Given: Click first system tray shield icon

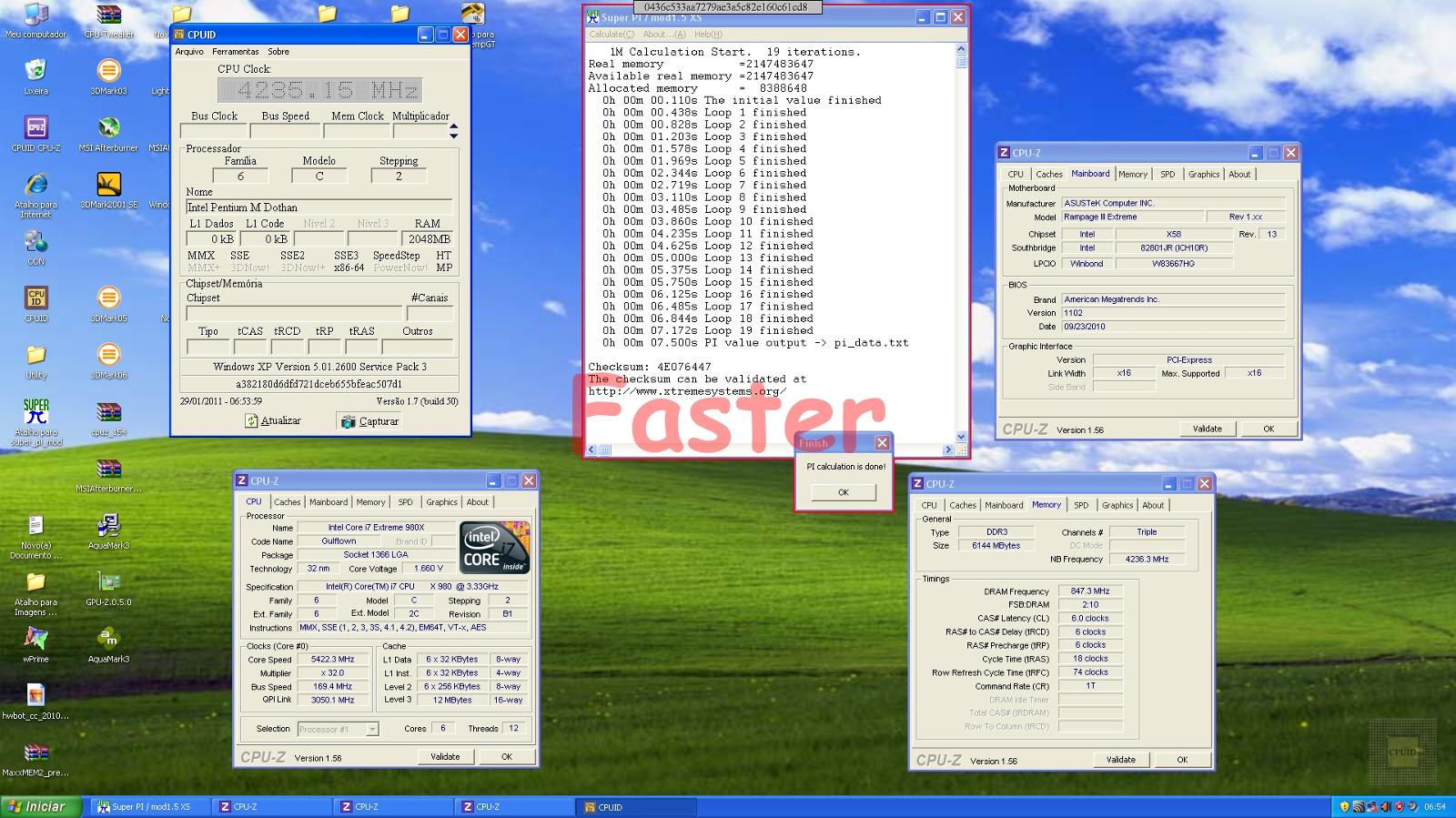Looking at the screenshot, I should 1345,807.
